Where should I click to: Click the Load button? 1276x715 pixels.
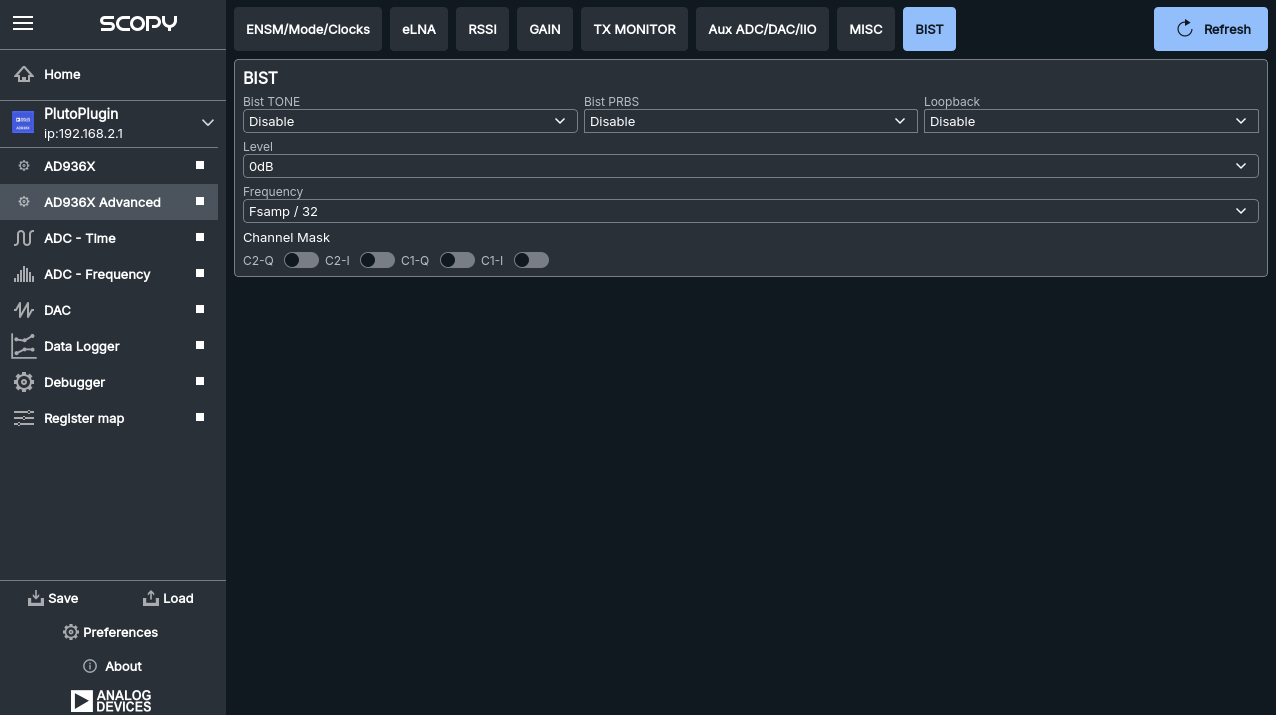168,598
